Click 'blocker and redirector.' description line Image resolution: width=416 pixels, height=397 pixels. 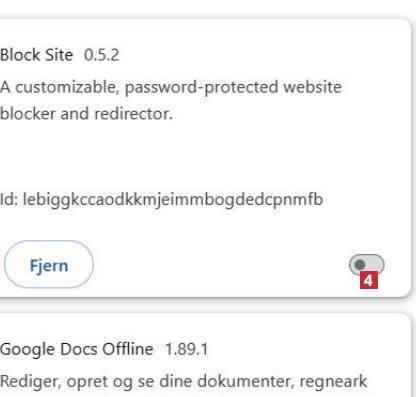[x=86, y=114]
